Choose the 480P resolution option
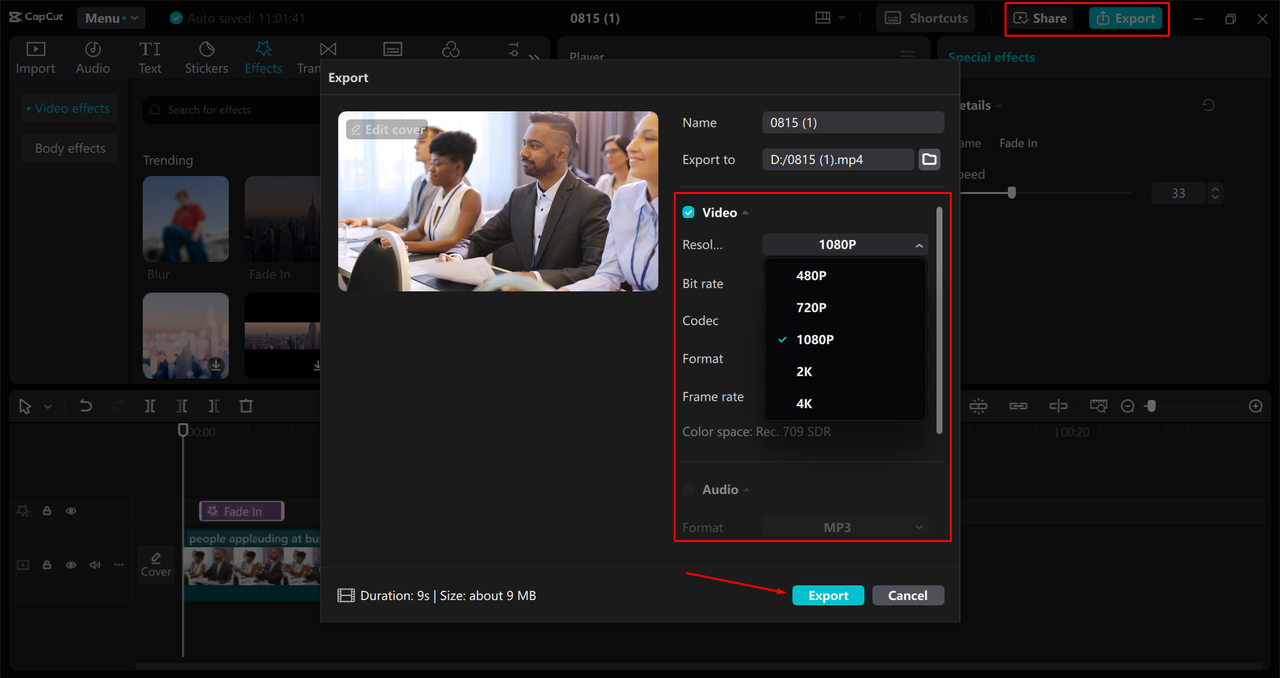Viewport: 1280px width, 678px height. click(845, 275)
